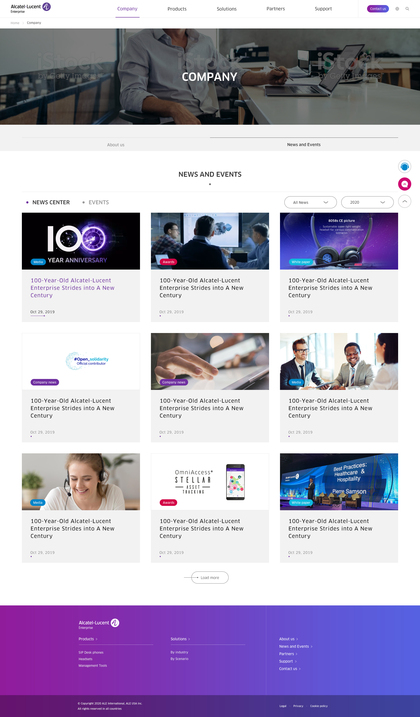Click the Load more button
The image size is (420, 717).
210,578
